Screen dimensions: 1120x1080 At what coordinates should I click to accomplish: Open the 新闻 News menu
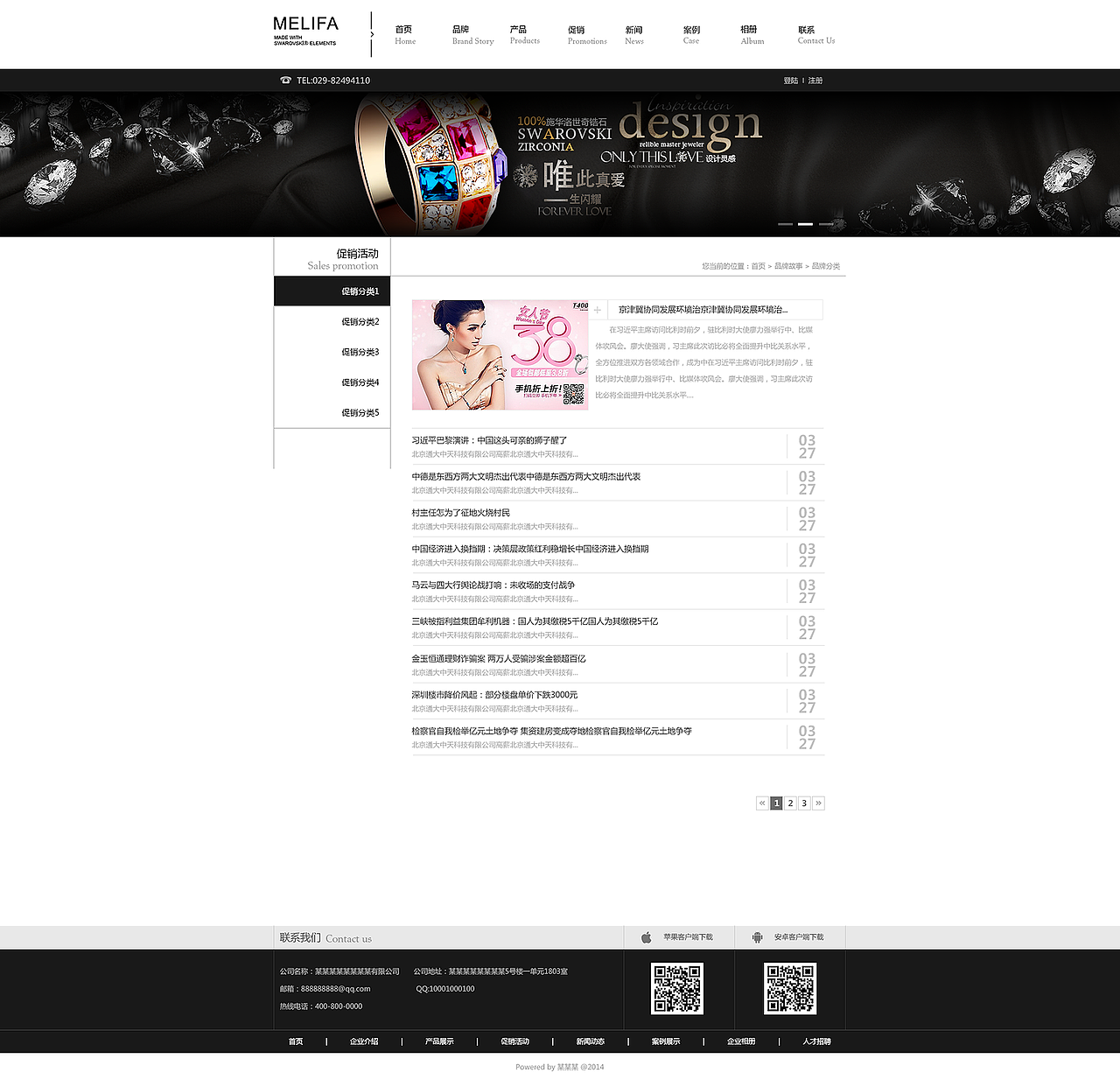click(x=634, y=35)
